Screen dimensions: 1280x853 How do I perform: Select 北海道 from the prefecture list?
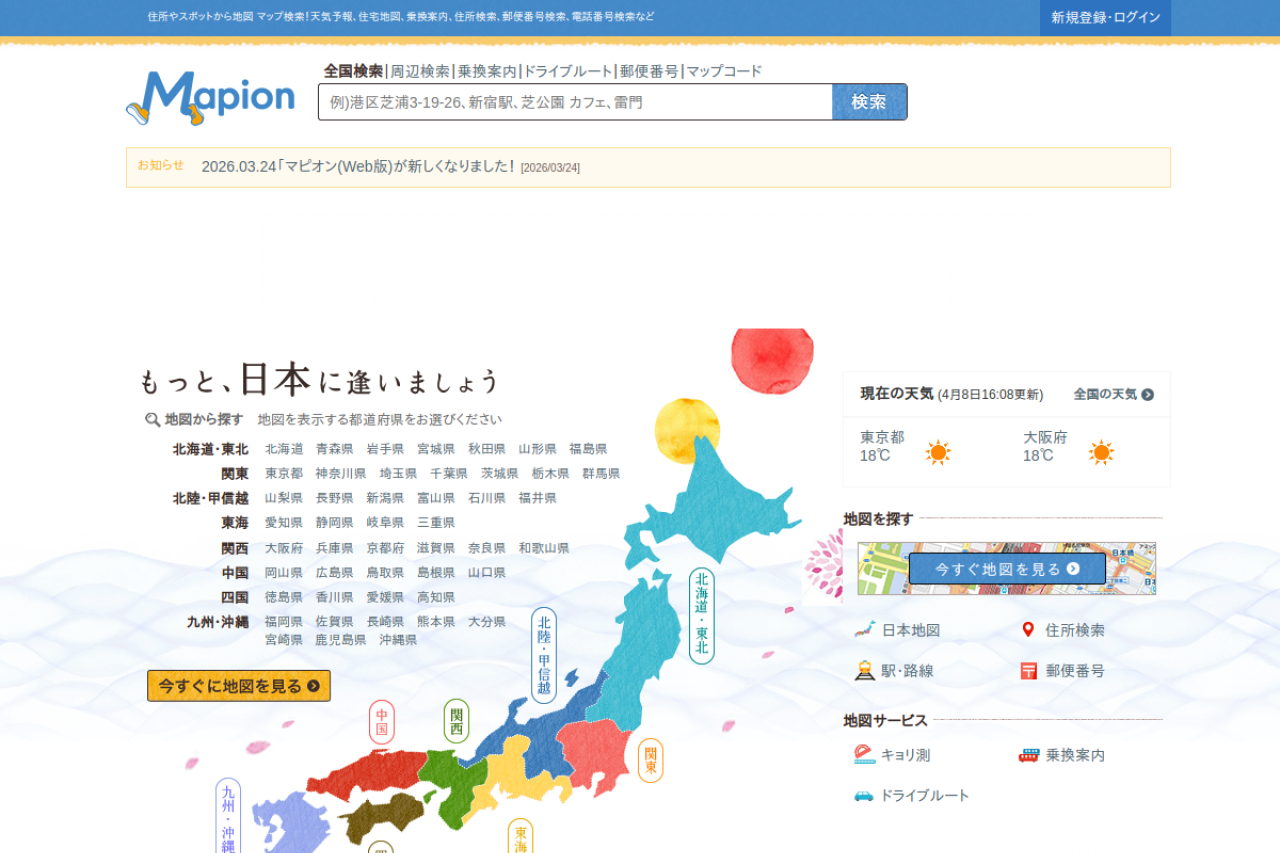[x=284, y=449]
